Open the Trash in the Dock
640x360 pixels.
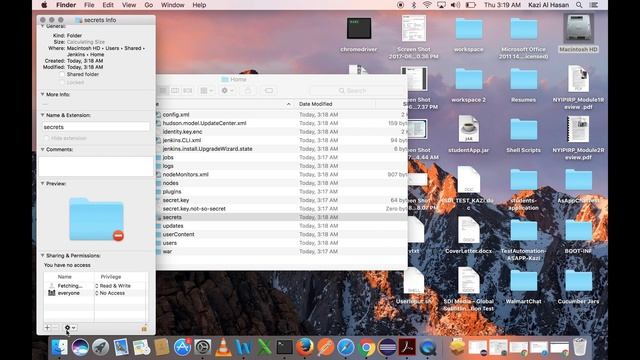tap(580, 347)
